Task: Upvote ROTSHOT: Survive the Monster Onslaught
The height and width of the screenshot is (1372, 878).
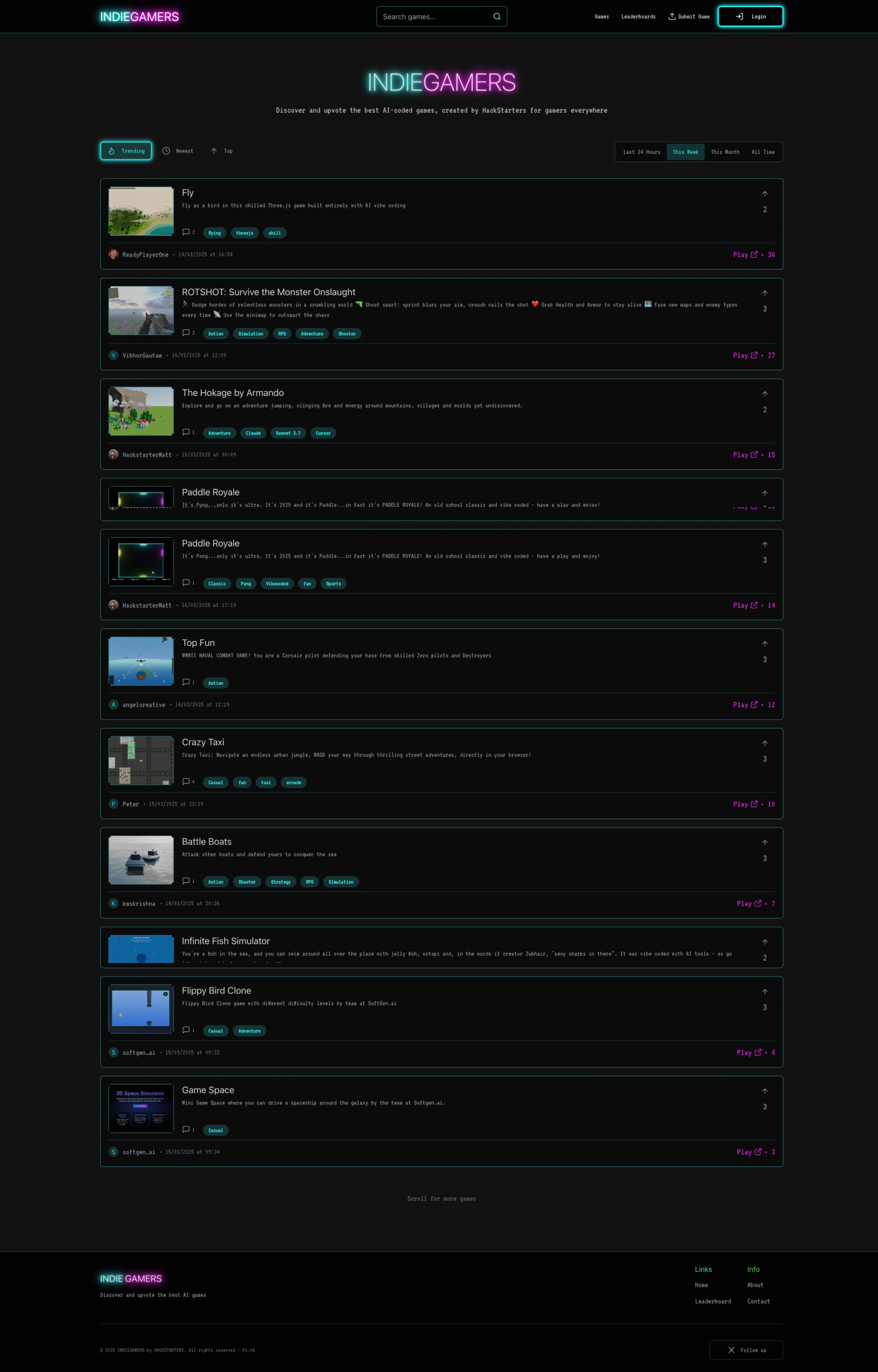Action: 765,293
